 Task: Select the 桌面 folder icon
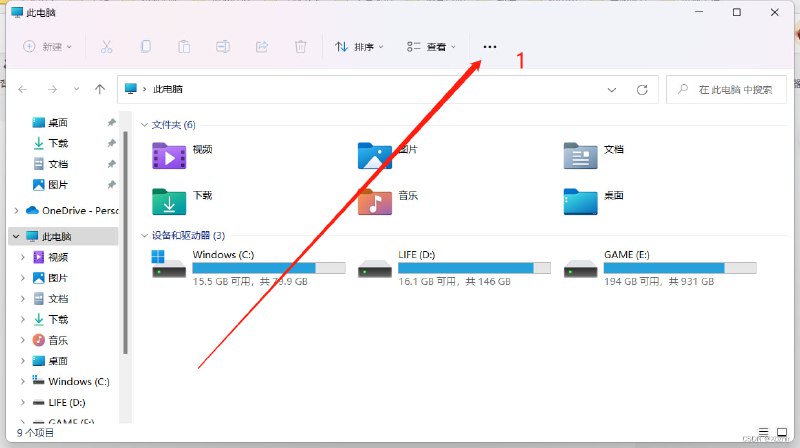tap(580, 202)
